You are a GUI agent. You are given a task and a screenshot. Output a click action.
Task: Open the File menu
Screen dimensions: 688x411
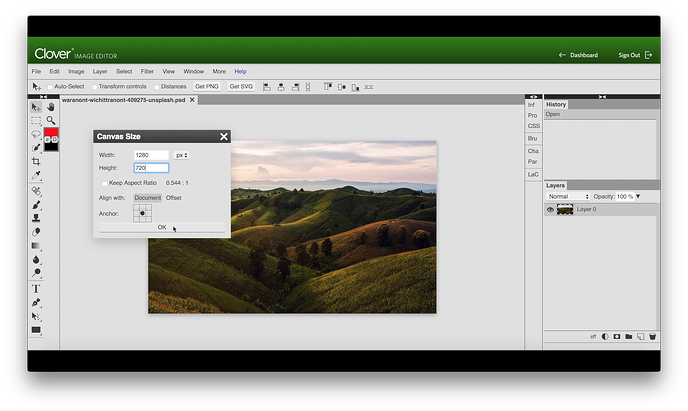(x=36, y=71)
